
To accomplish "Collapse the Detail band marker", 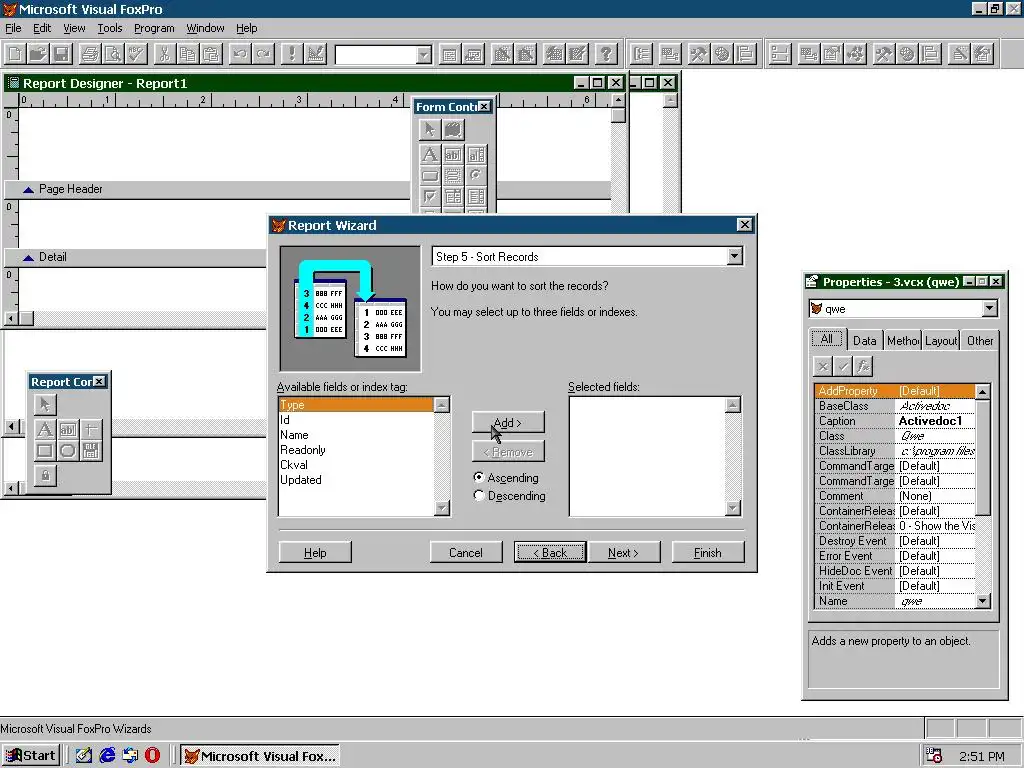I will tap(28, 257).
